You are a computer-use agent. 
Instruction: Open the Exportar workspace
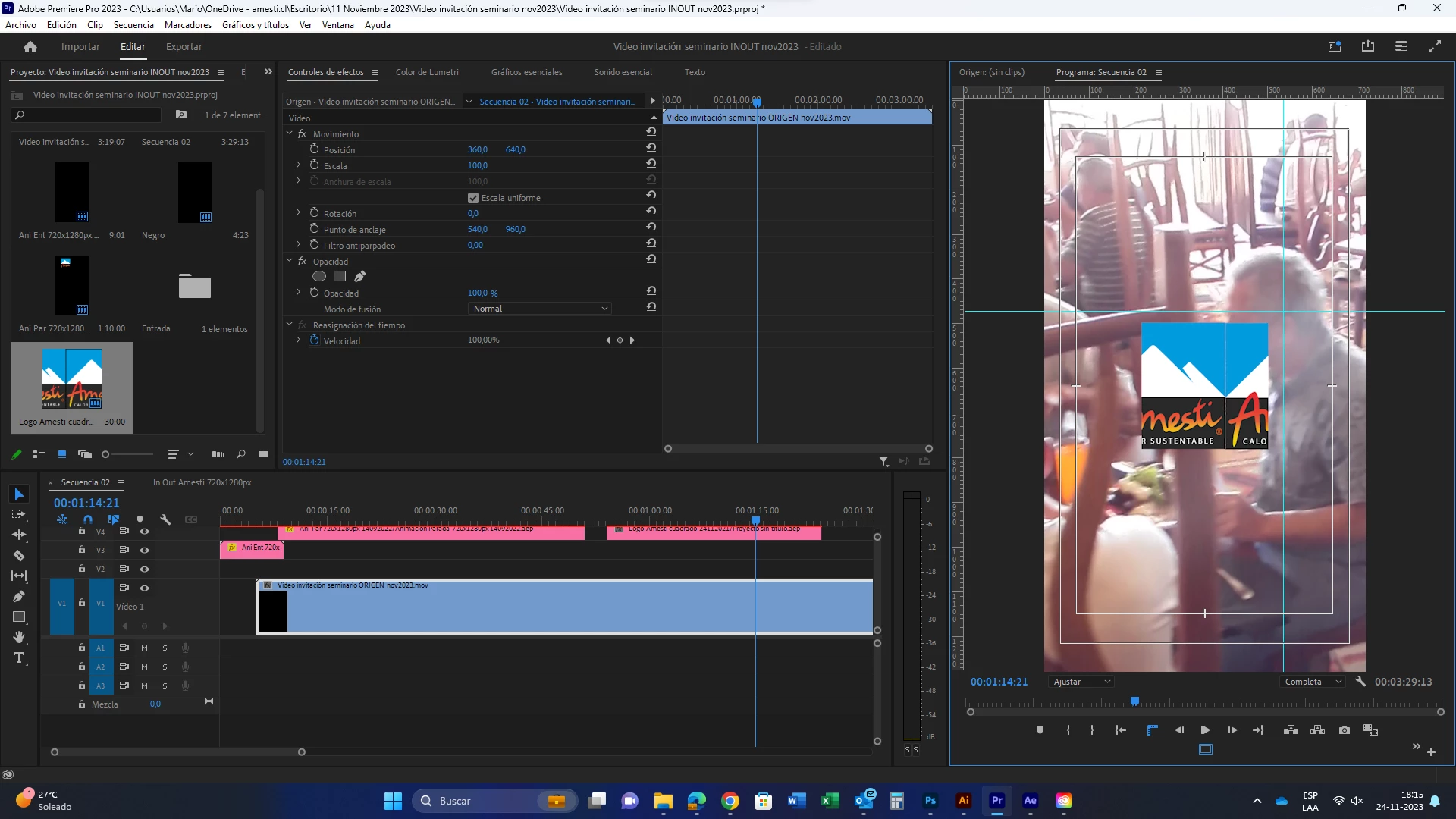(x=184, y=46)
